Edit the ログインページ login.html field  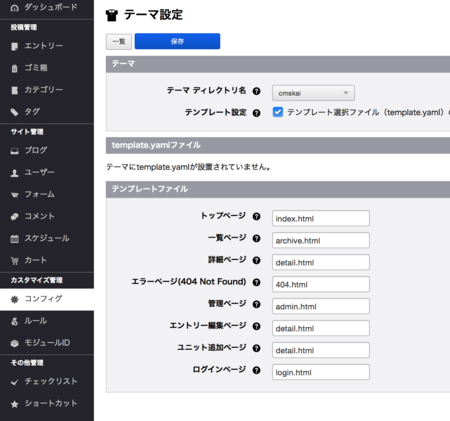tap(321, 372)
